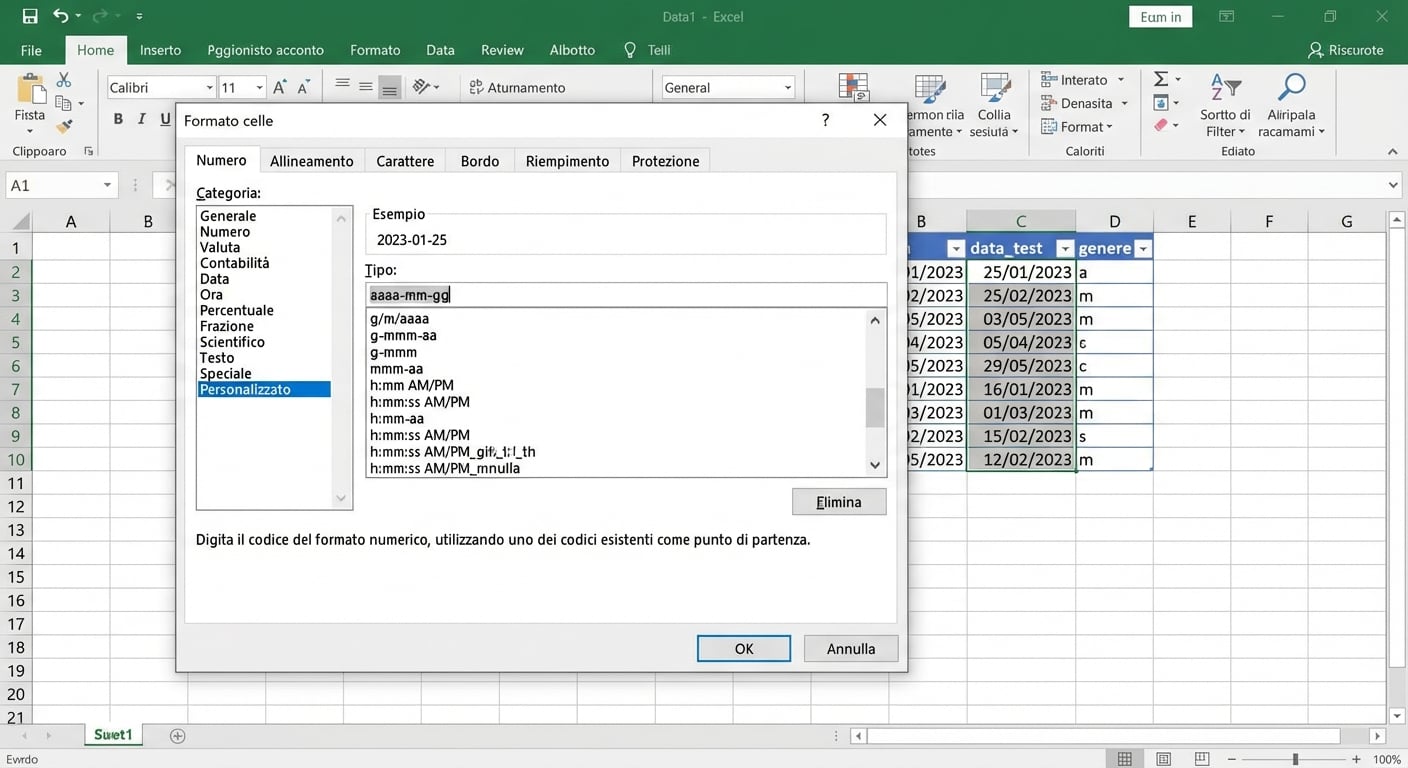Click the Aturnamento wrap text button
The image size is (1408, 768).
coord(517,88)
